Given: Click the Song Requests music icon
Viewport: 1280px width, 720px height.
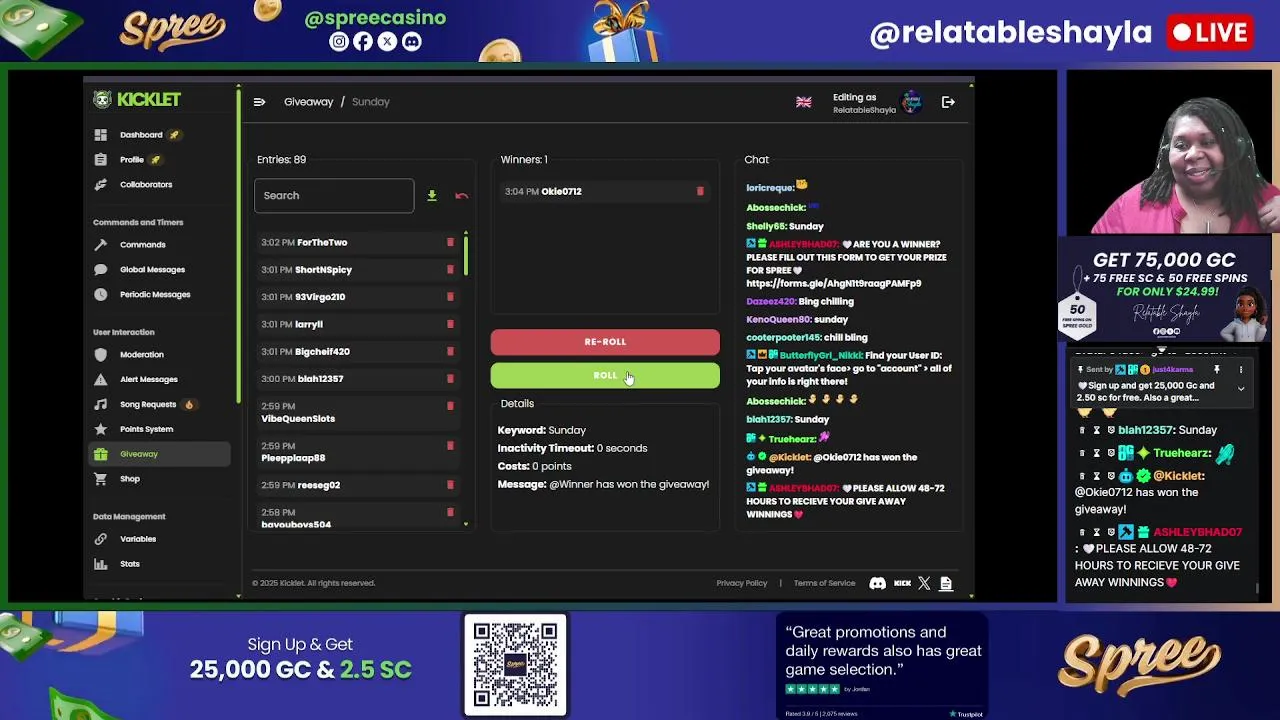Looking at the screenshot, I should pyautogui.click(x=100, y=405).
